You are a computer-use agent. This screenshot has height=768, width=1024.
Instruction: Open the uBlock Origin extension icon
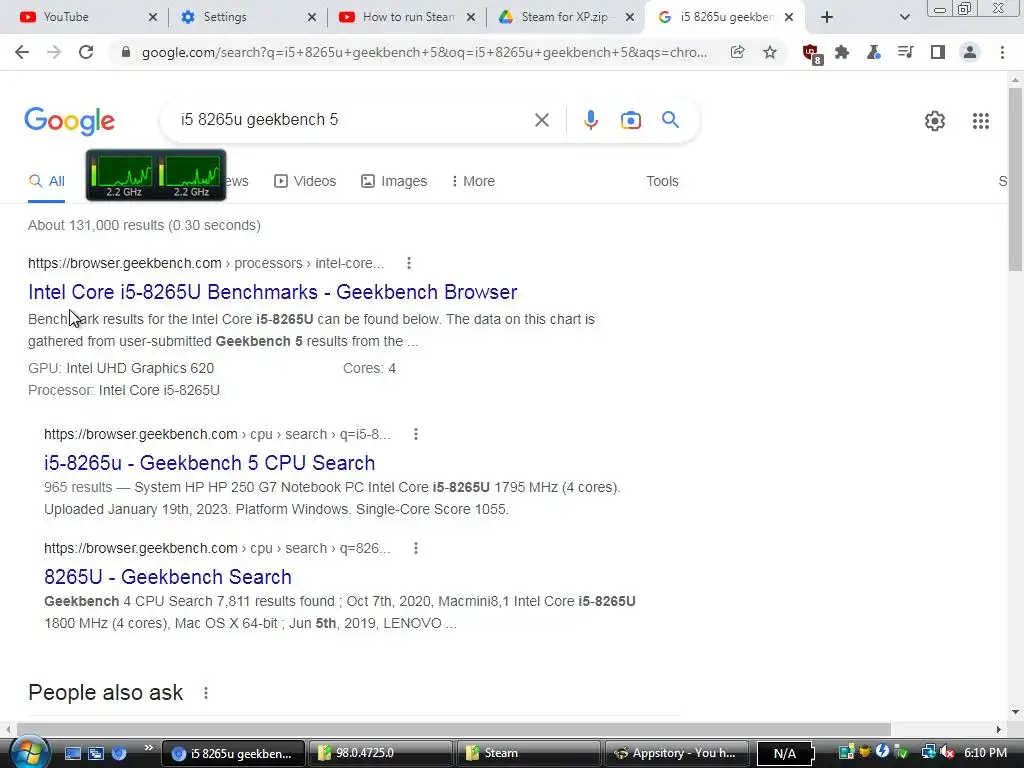point(812,54)
